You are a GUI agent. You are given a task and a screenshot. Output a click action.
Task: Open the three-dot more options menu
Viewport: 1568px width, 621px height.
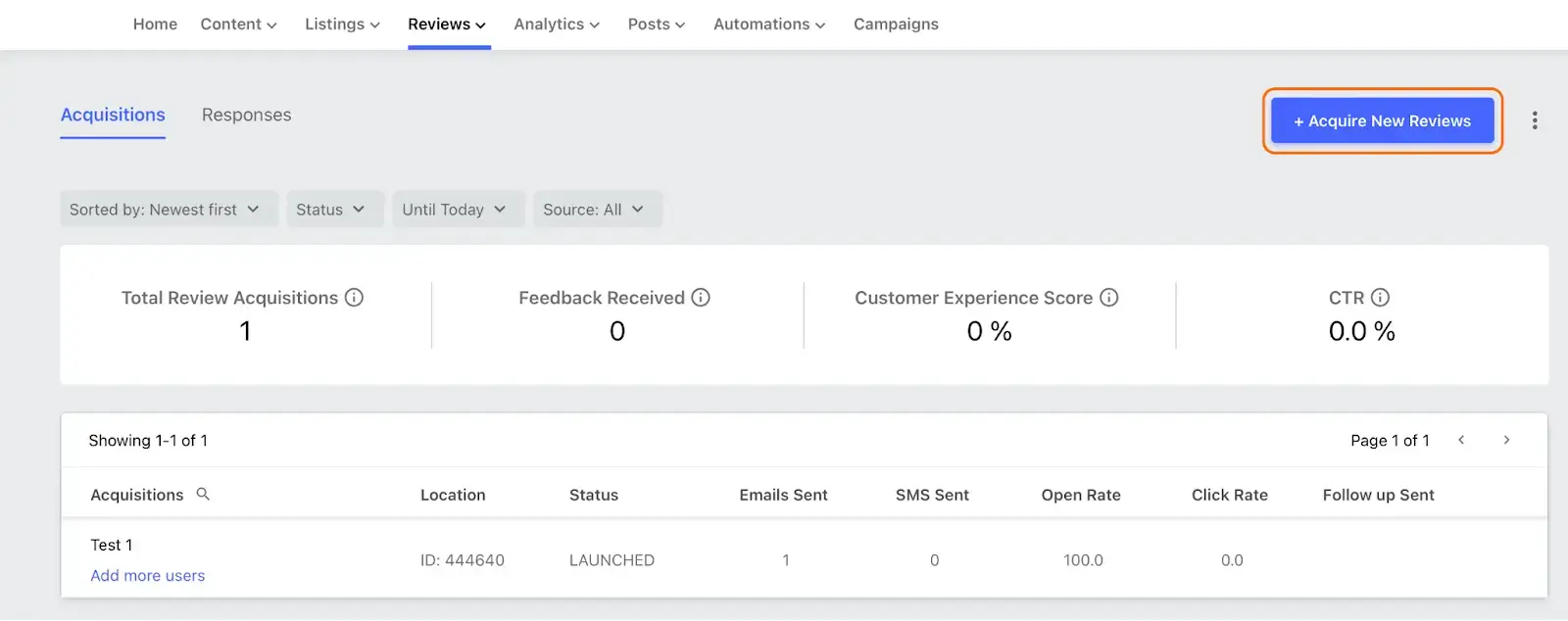[1535, 120]
